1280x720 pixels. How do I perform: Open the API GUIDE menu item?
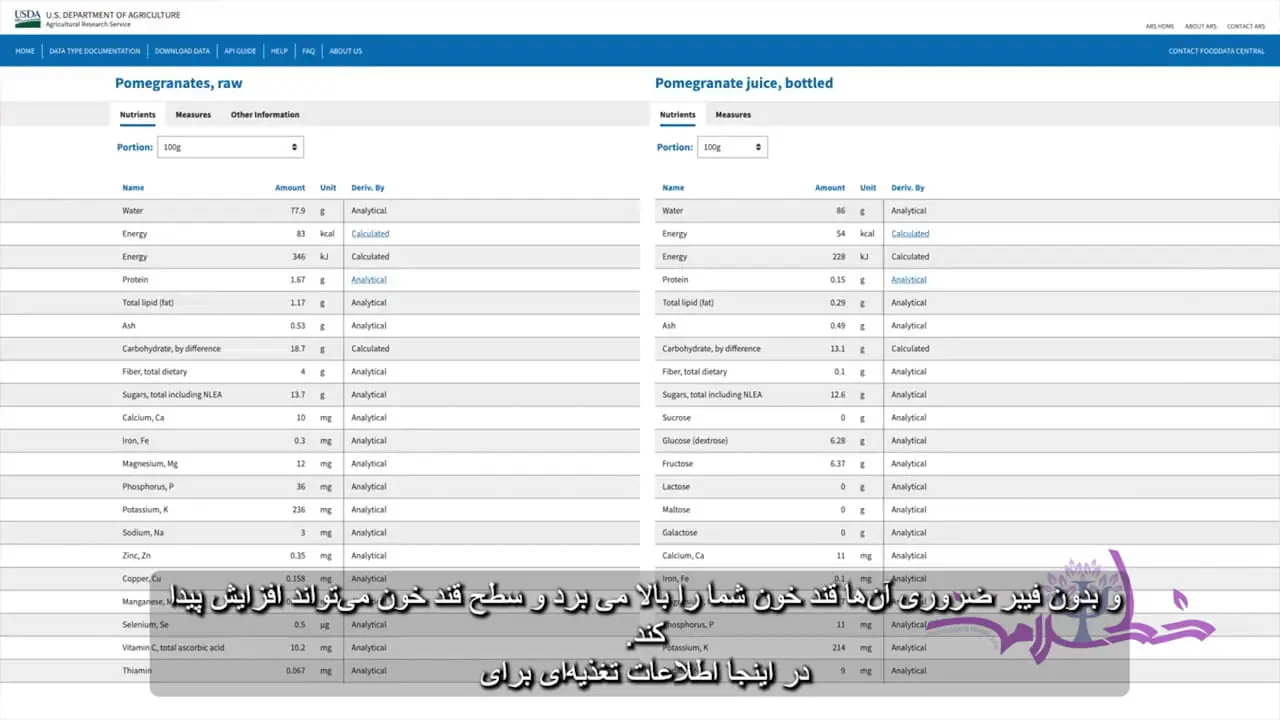pos(240,51)
